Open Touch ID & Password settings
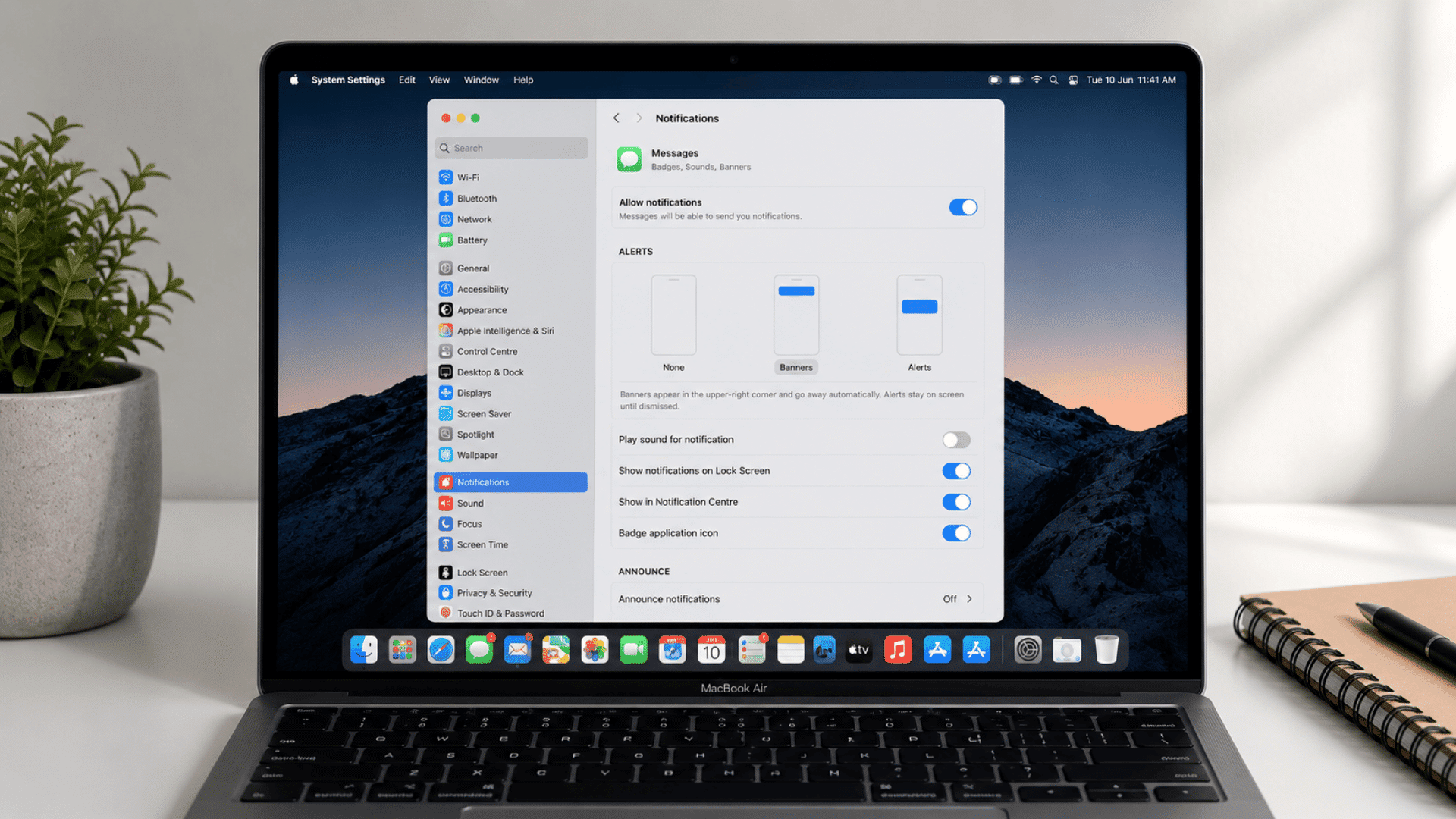This screenshot has width=1456, height=819. tap(510, 613)
